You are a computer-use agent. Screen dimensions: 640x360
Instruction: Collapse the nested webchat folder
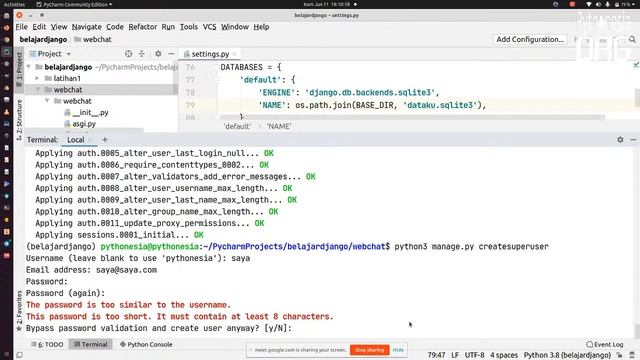click(47, 101)
